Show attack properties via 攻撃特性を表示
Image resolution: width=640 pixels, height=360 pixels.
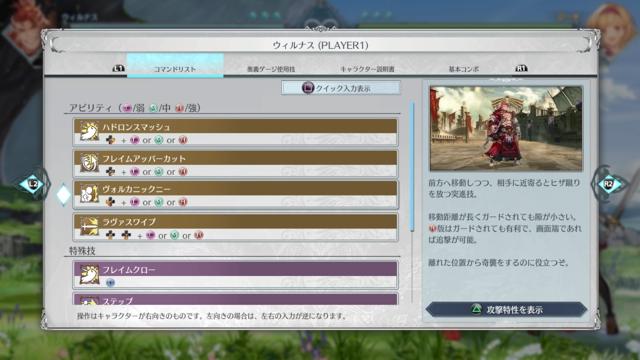coord(506,310)
